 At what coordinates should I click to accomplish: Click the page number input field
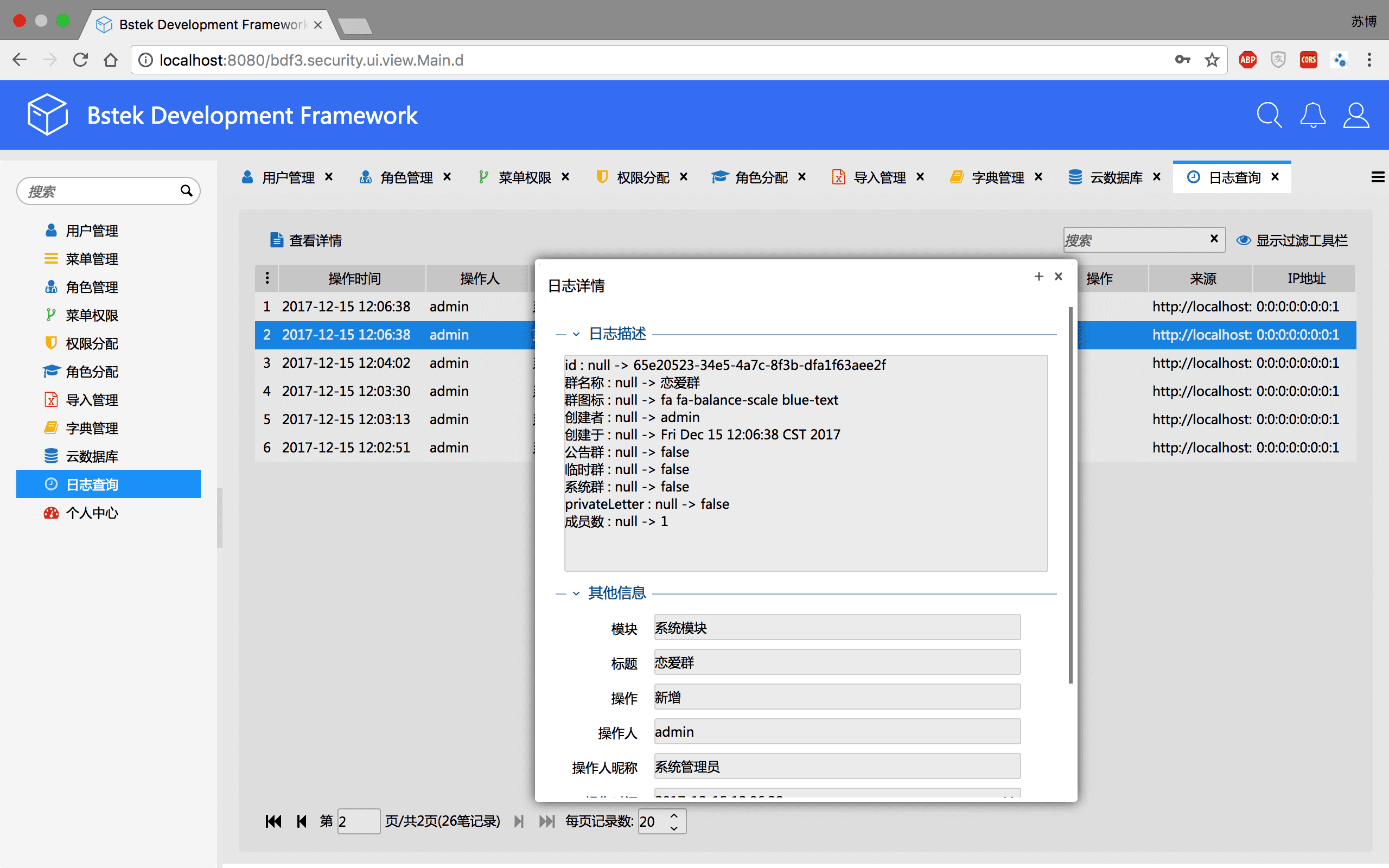[x=358, y=821]
